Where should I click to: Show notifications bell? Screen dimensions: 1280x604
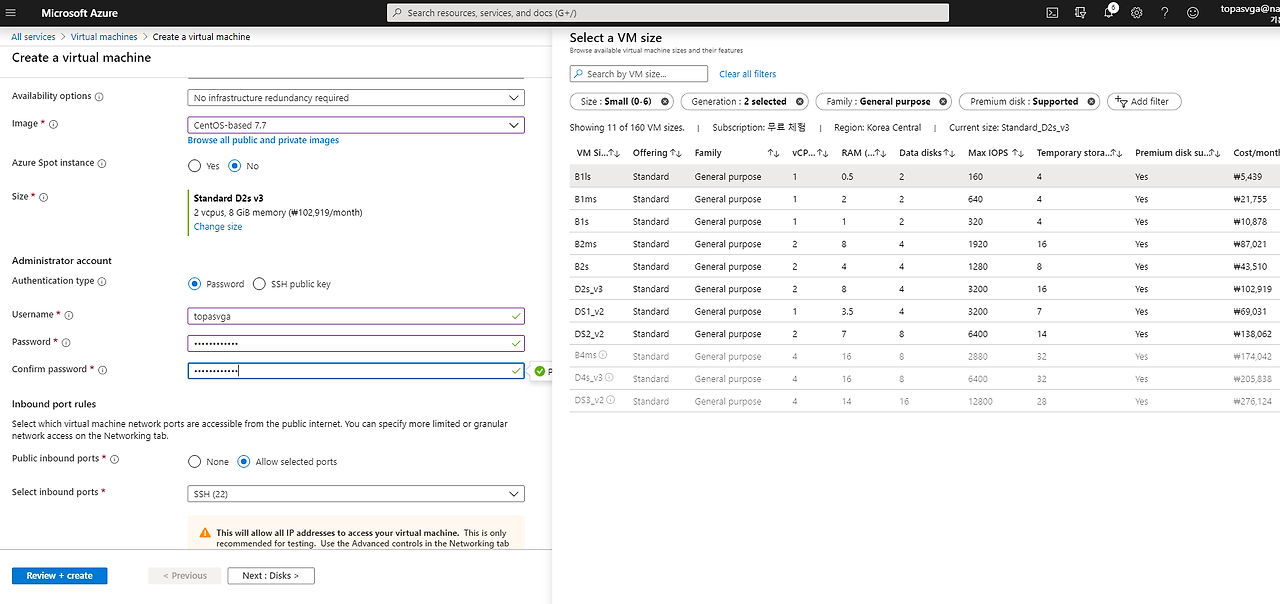[1109, 13]
